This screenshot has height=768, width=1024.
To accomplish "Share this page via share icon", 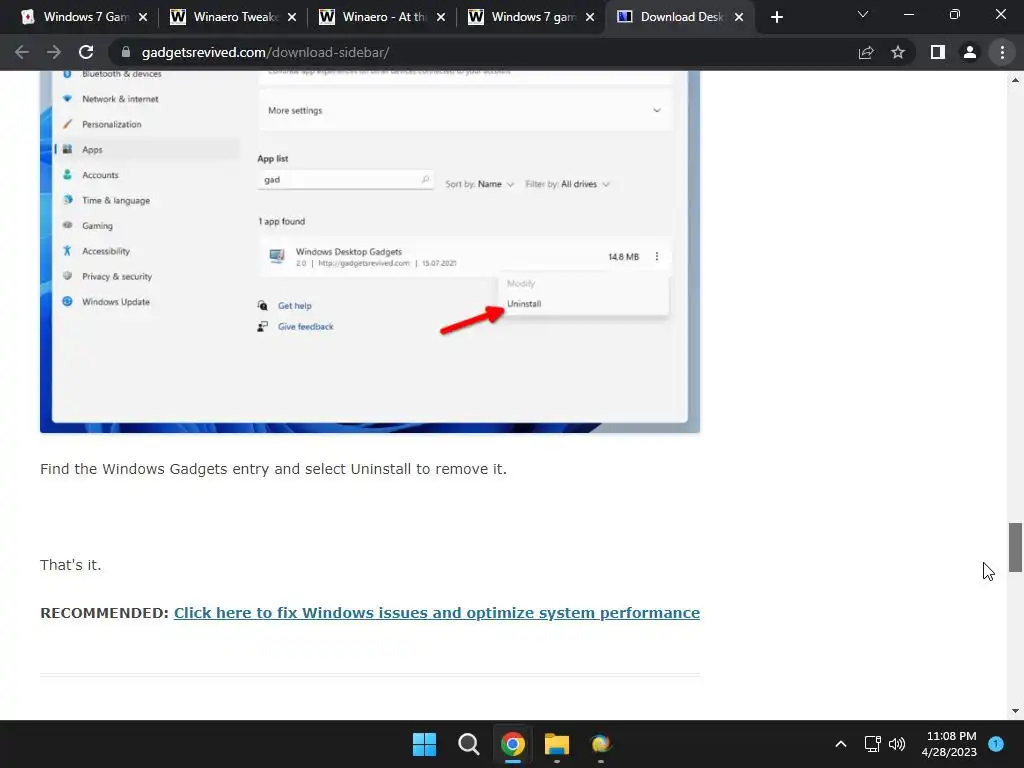I will (x=866, y=52).
